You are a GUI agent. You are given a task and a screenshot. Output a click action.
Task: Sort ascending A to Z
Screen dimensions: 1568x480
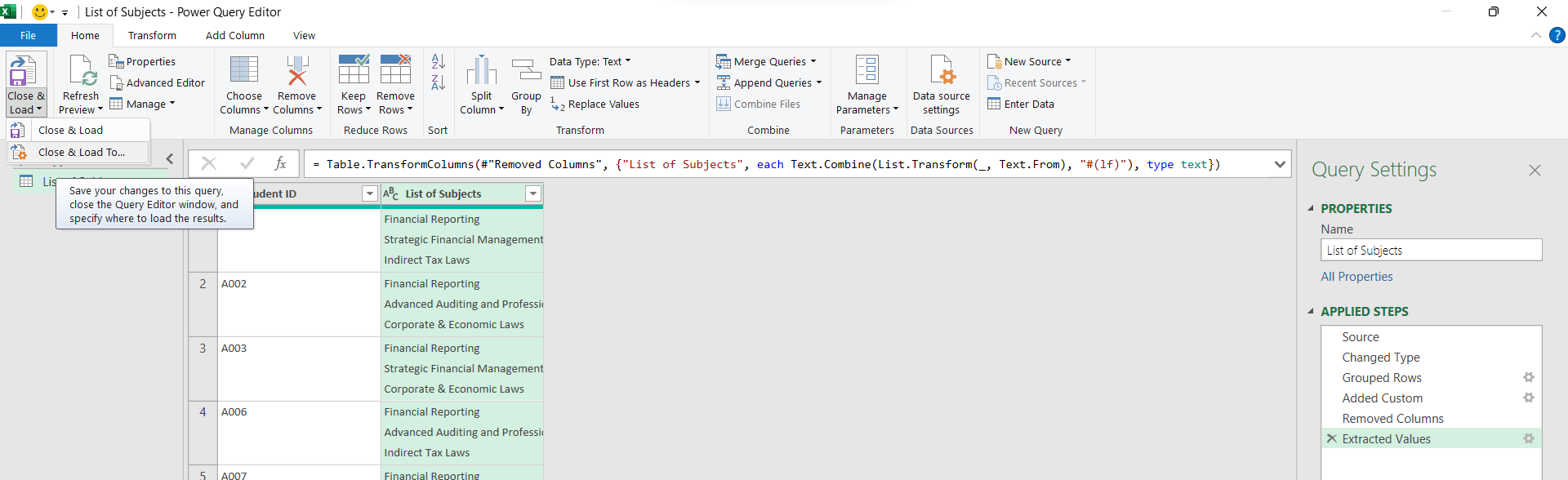click(x=438, y=61)
